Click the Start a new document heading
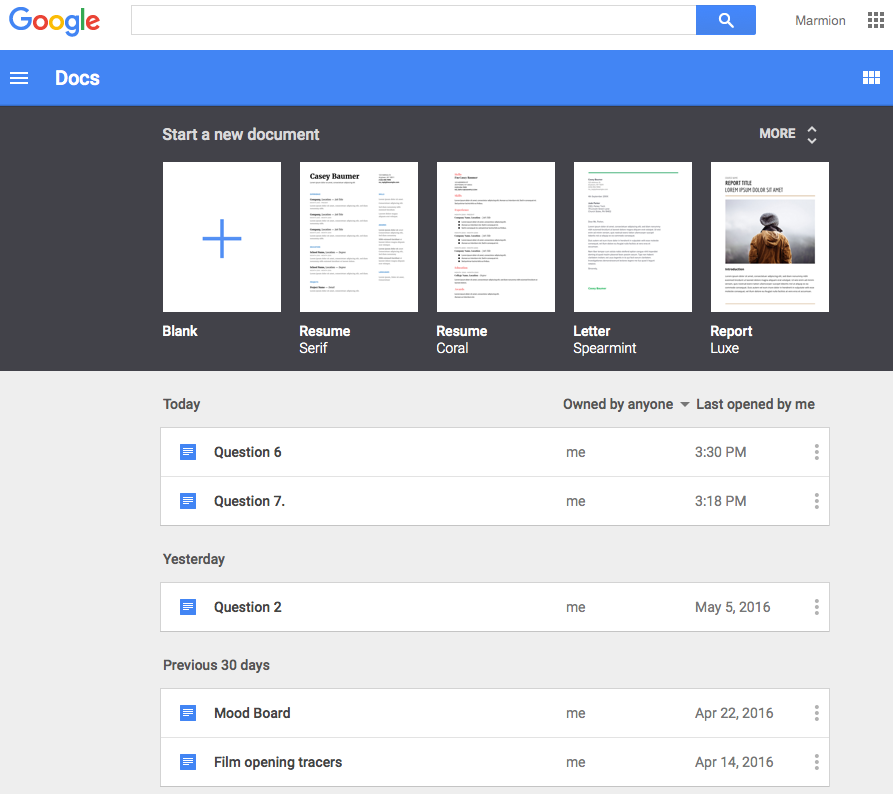Viewport: 893px width, 794px height. pyautogui.click(x=240, y=134)
